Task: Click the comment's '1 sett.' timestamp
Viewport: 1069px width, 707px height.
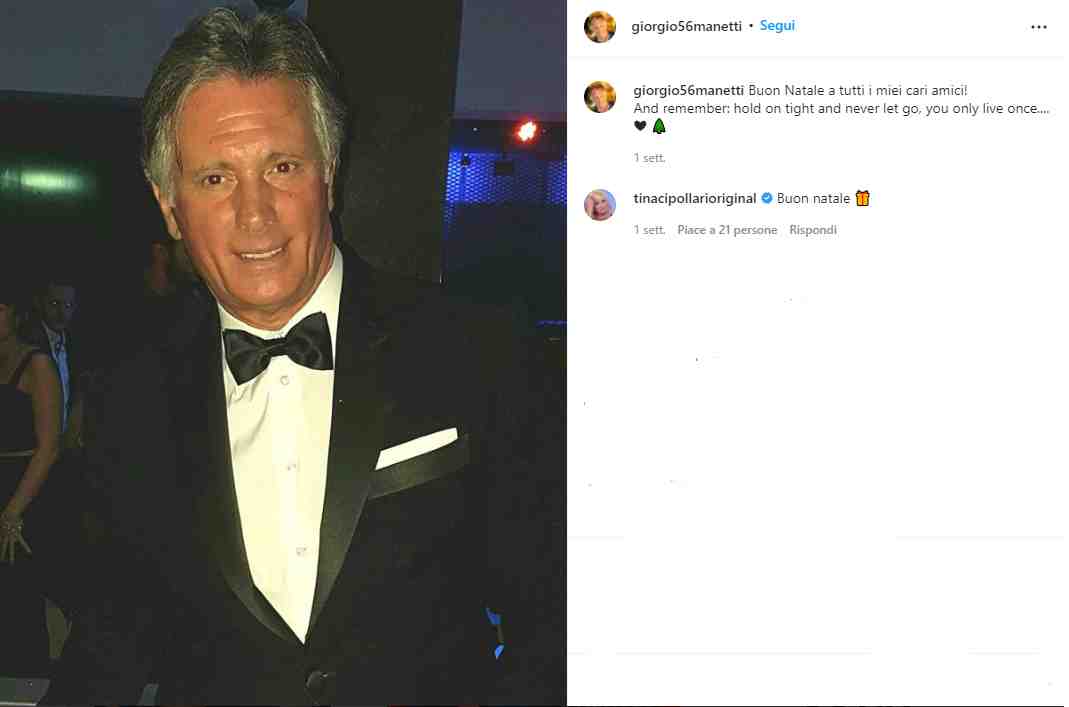Action: tap(649, 230)
